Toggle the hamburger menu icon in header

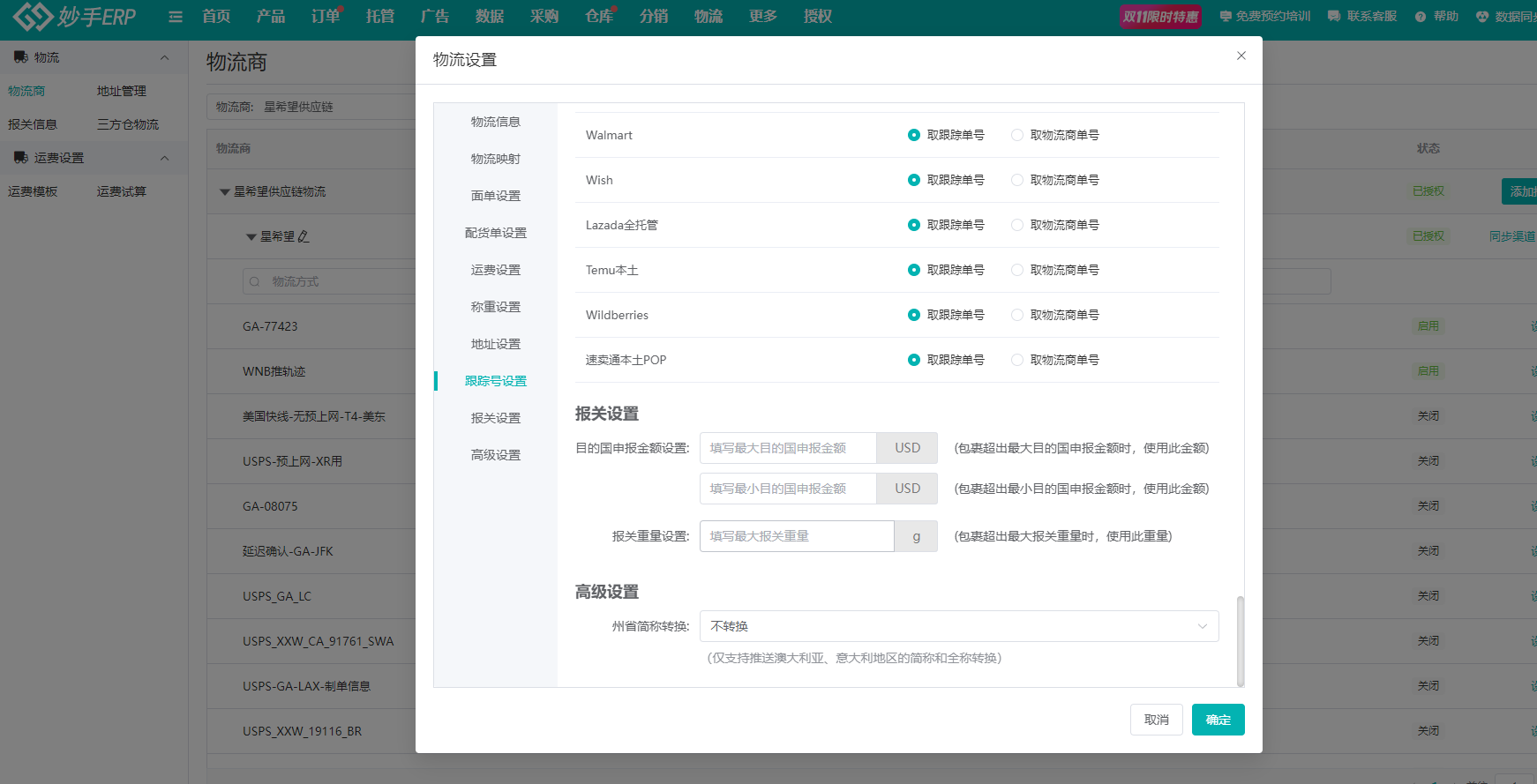(176, 17)
